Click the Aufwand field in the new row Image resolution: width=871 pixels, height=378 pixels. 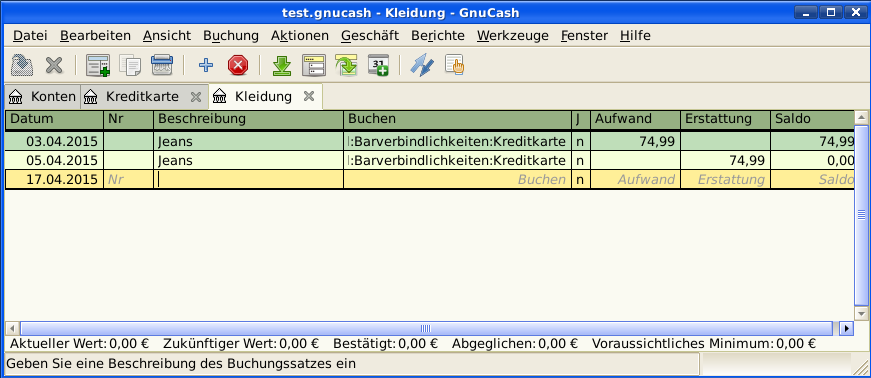pyautogui.click(x=635, y=180)
